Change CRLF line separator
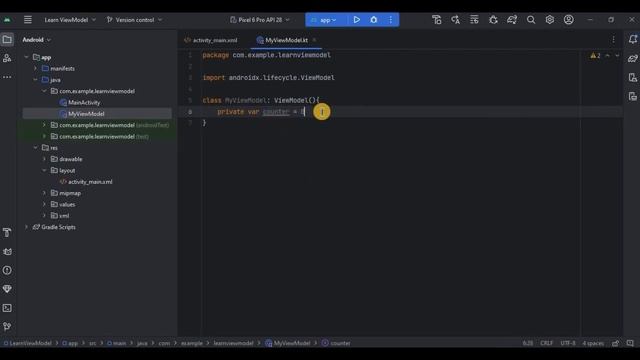This screenshot has width=640, height=360. pos(546,343)
